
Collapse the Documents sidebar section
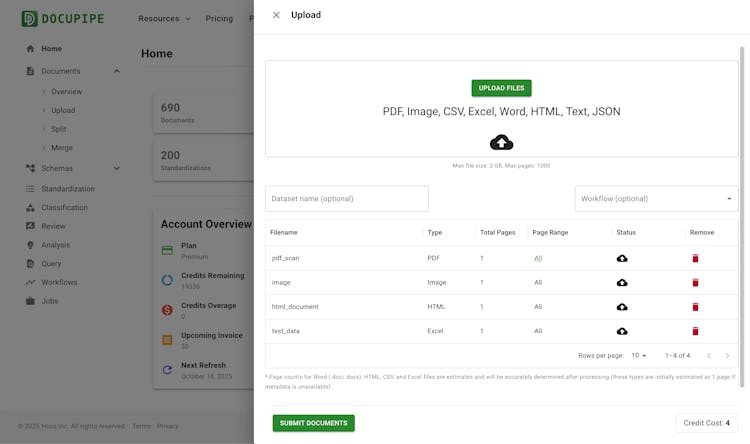117,71
